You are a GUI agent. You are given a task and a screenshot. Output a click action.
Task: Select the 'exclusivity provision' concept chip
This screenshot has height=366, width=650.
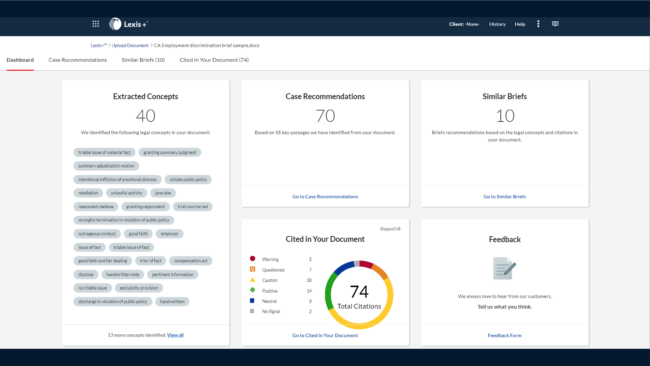click(139, 288)
